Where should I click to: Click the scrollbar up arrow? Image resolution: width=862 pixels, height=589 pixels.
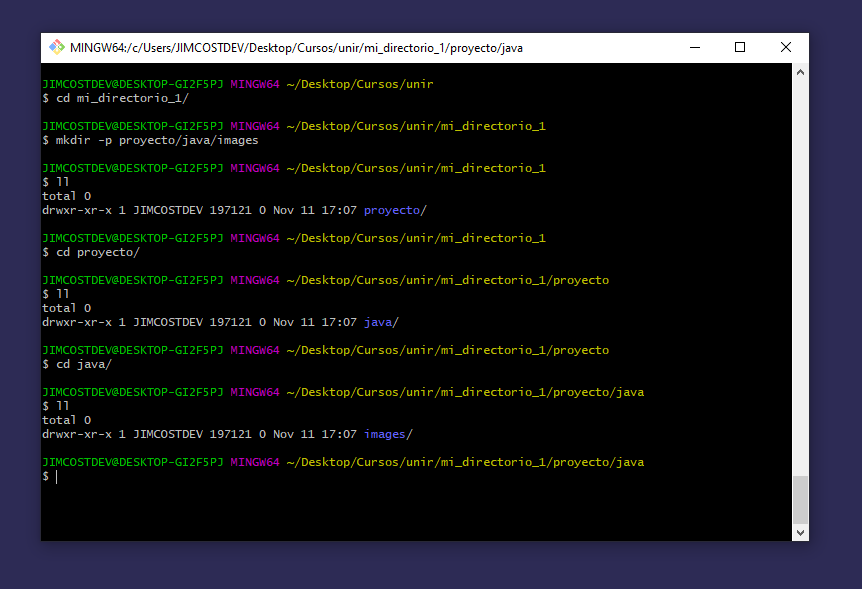click(799, 71)
